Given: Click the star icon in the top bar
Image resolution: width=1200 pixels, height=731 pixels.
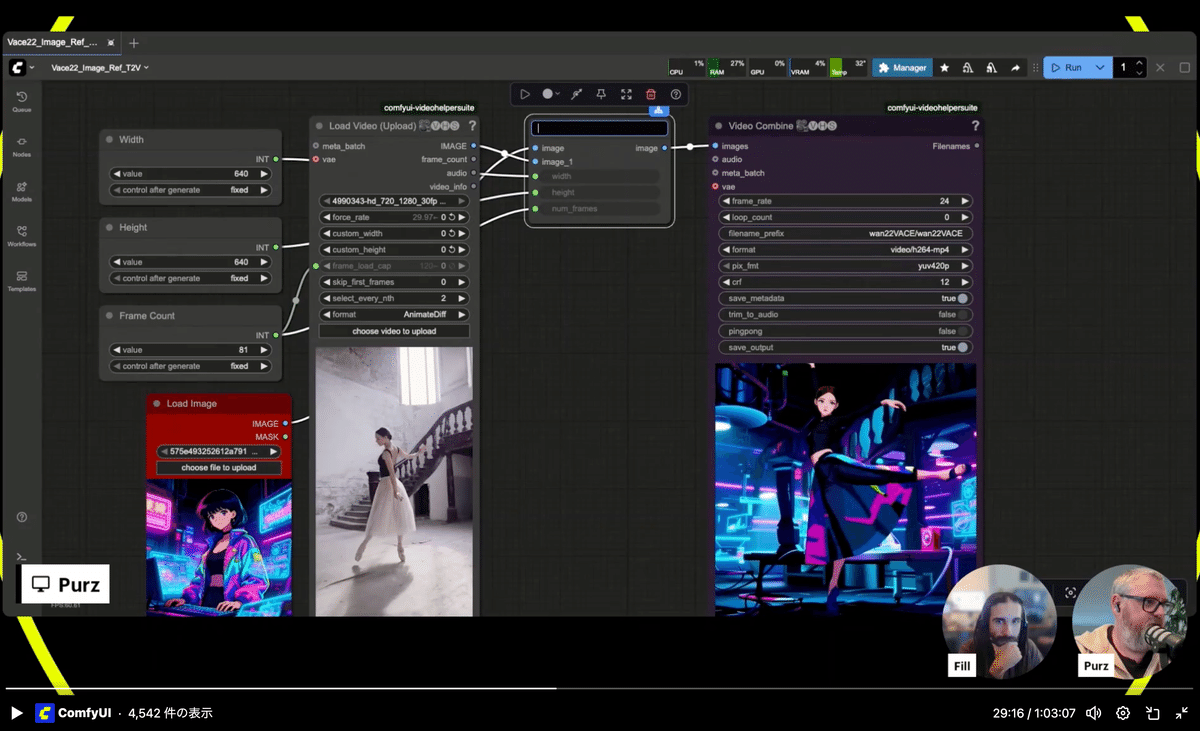Looking at the screenshot, I should 944,68.
